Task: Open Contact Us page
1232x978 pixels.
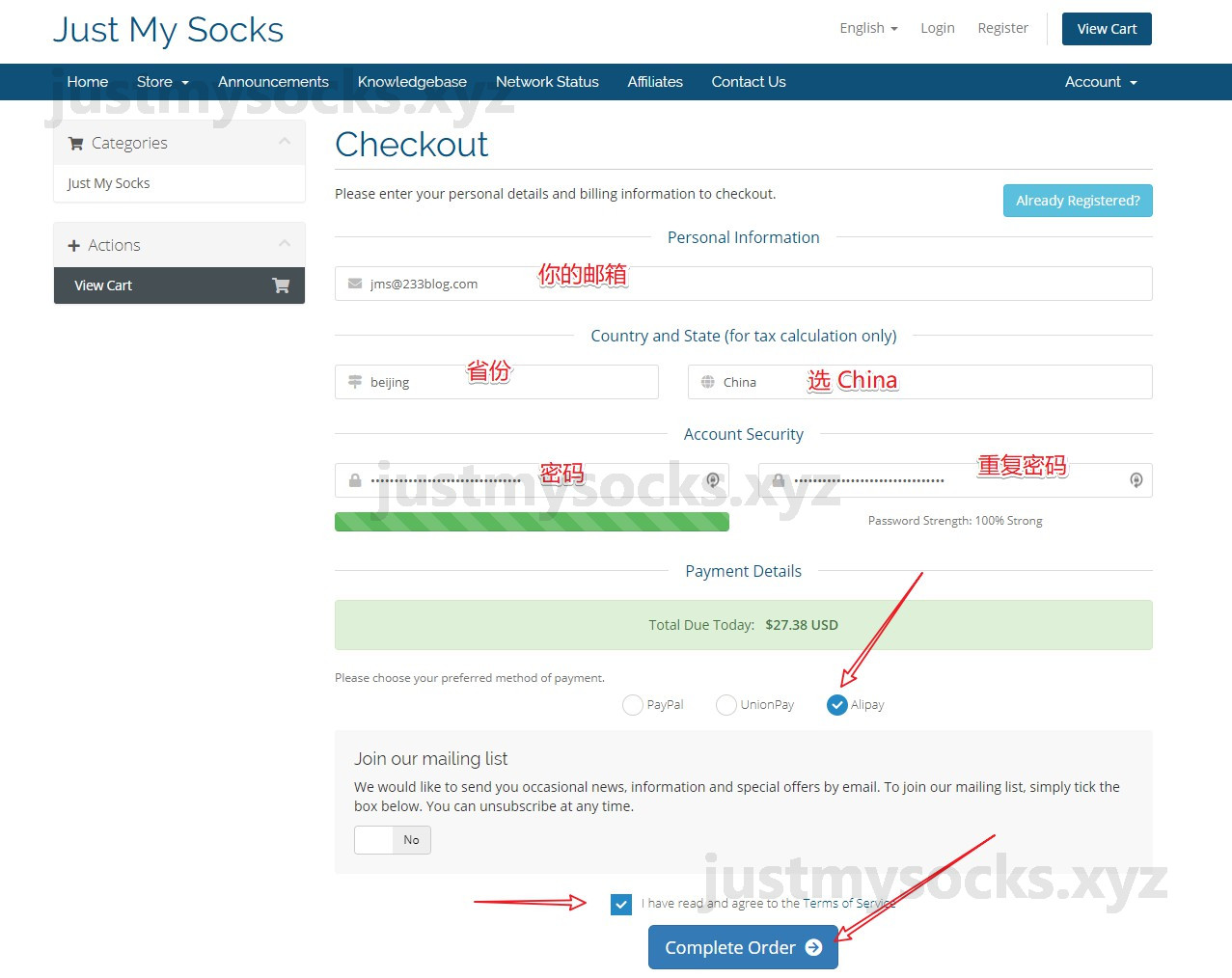Action: [749, 82]
